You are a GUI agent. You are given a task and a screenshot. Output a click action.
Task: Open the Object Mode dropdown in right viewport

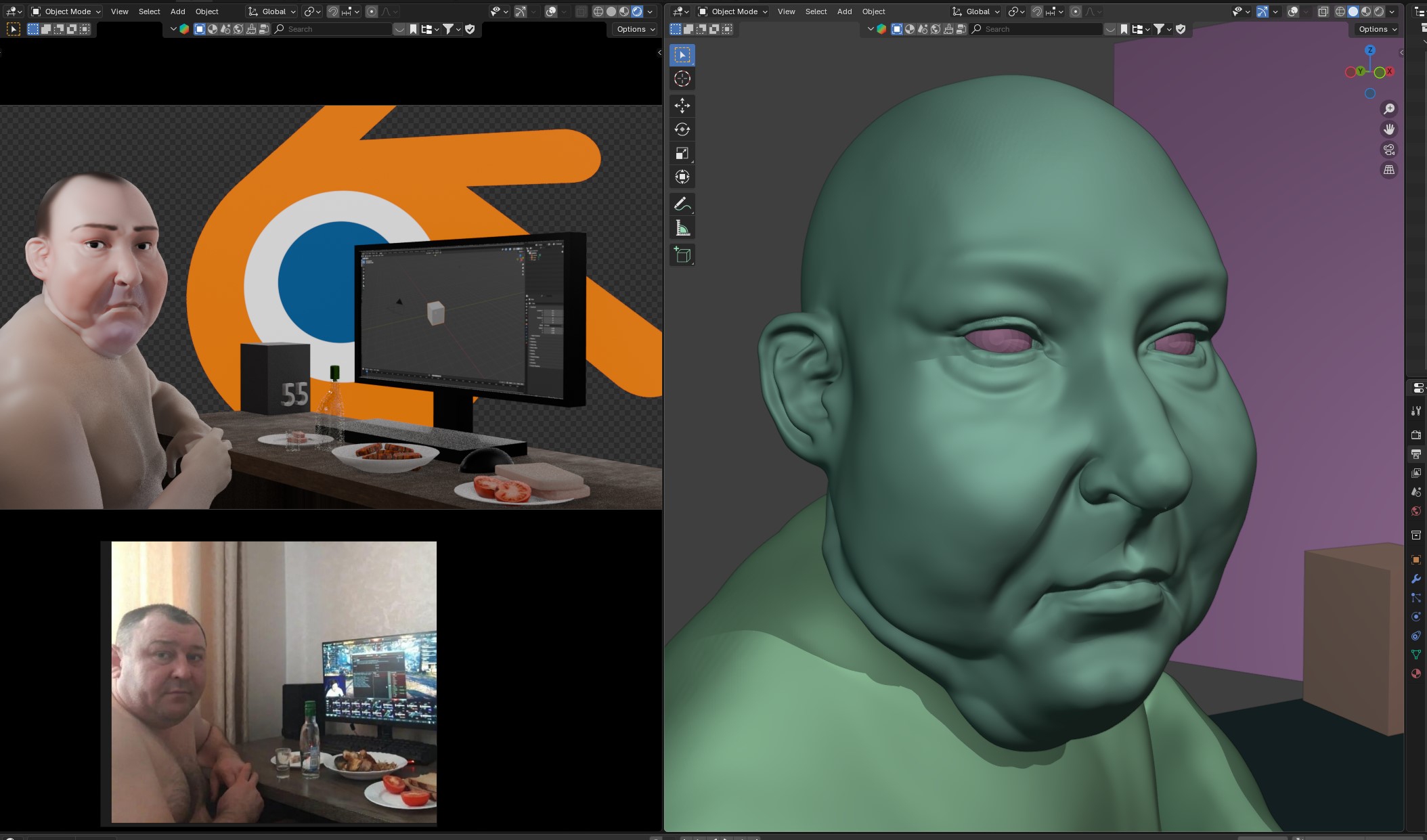click(x=733, y=12)
